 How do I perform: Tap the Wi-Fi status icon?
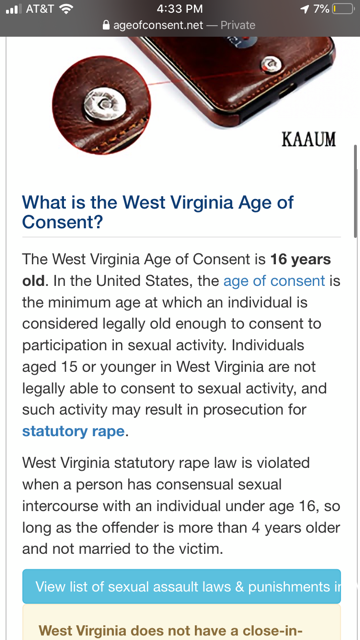click(x=65, y=9)
